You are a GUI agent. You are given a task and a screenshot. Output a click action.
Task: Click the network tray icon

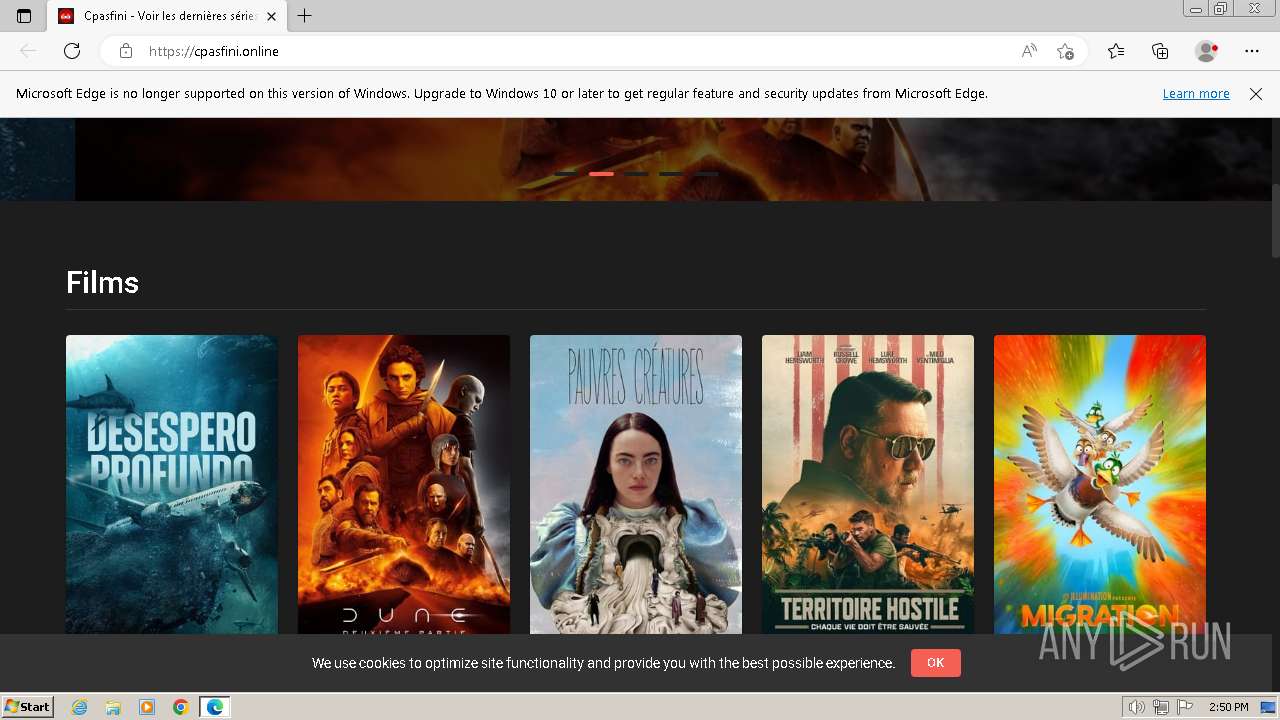[1160, 707]
